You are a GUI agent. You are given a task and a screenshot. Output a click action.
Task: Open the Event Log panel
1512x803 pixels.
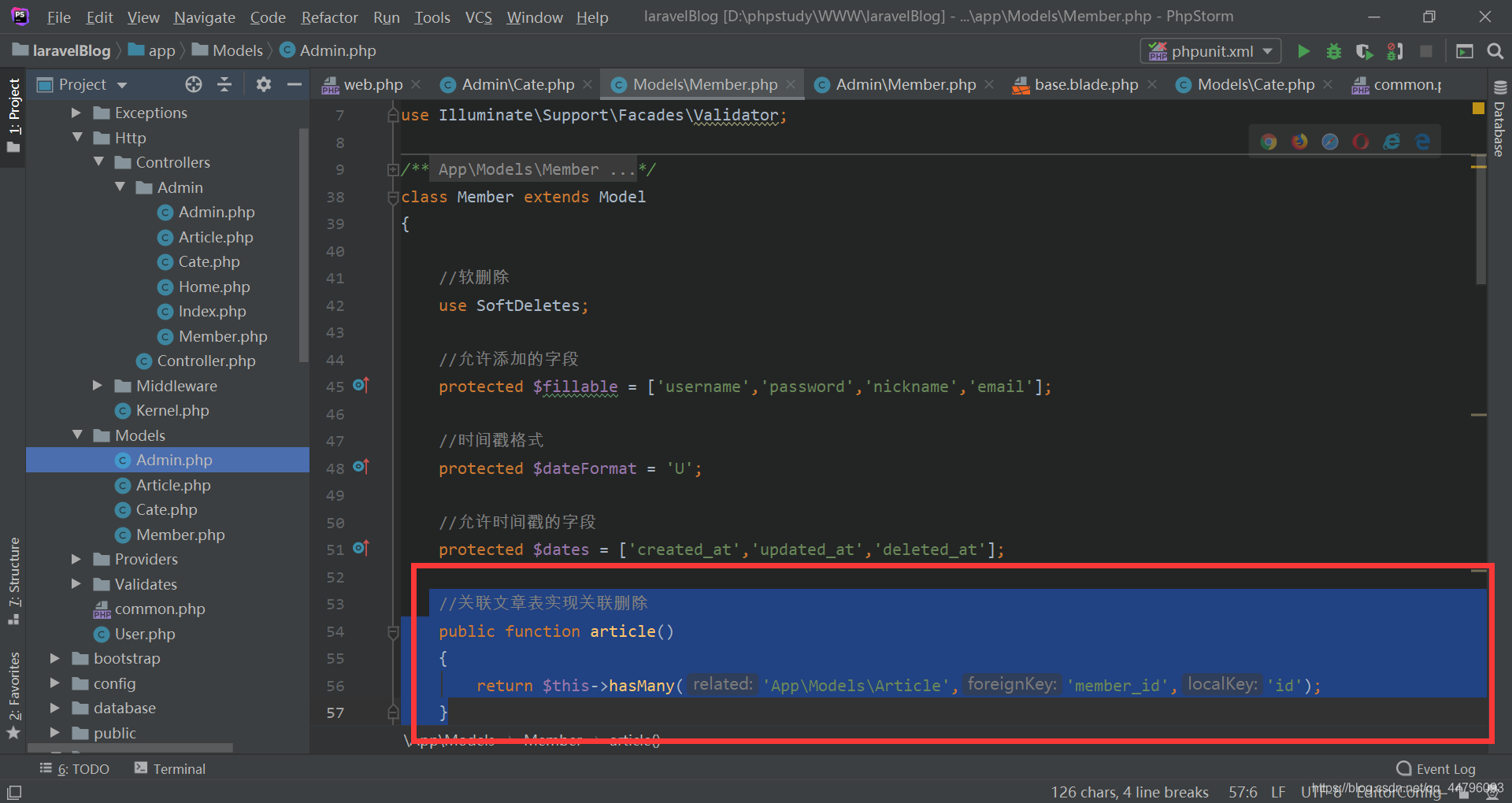click(1436, 769)
